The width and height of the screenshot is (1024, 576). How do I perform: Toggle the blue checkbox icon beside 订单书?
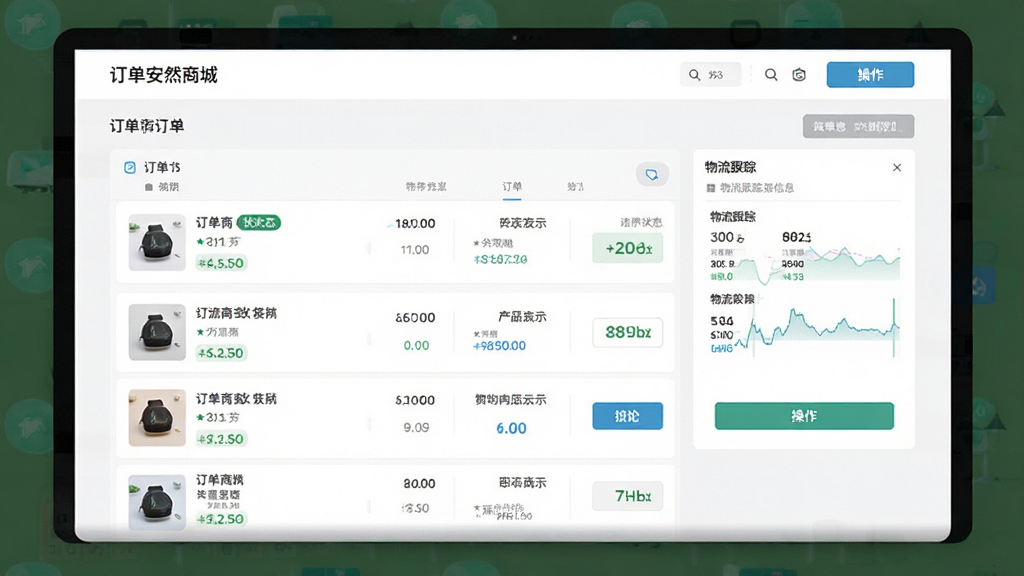[130, 168]
